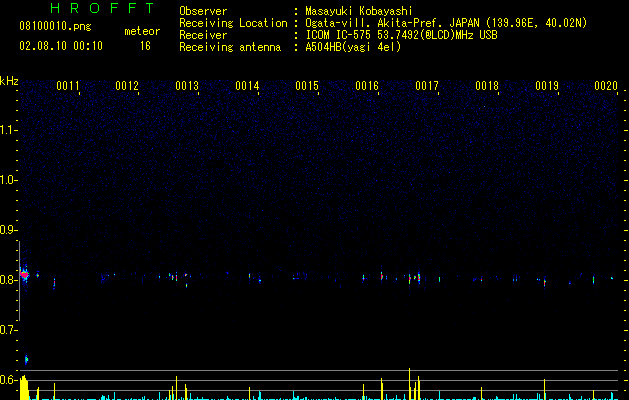
Task: Click the kHz axis unit label
Action: tap(9, 81)
